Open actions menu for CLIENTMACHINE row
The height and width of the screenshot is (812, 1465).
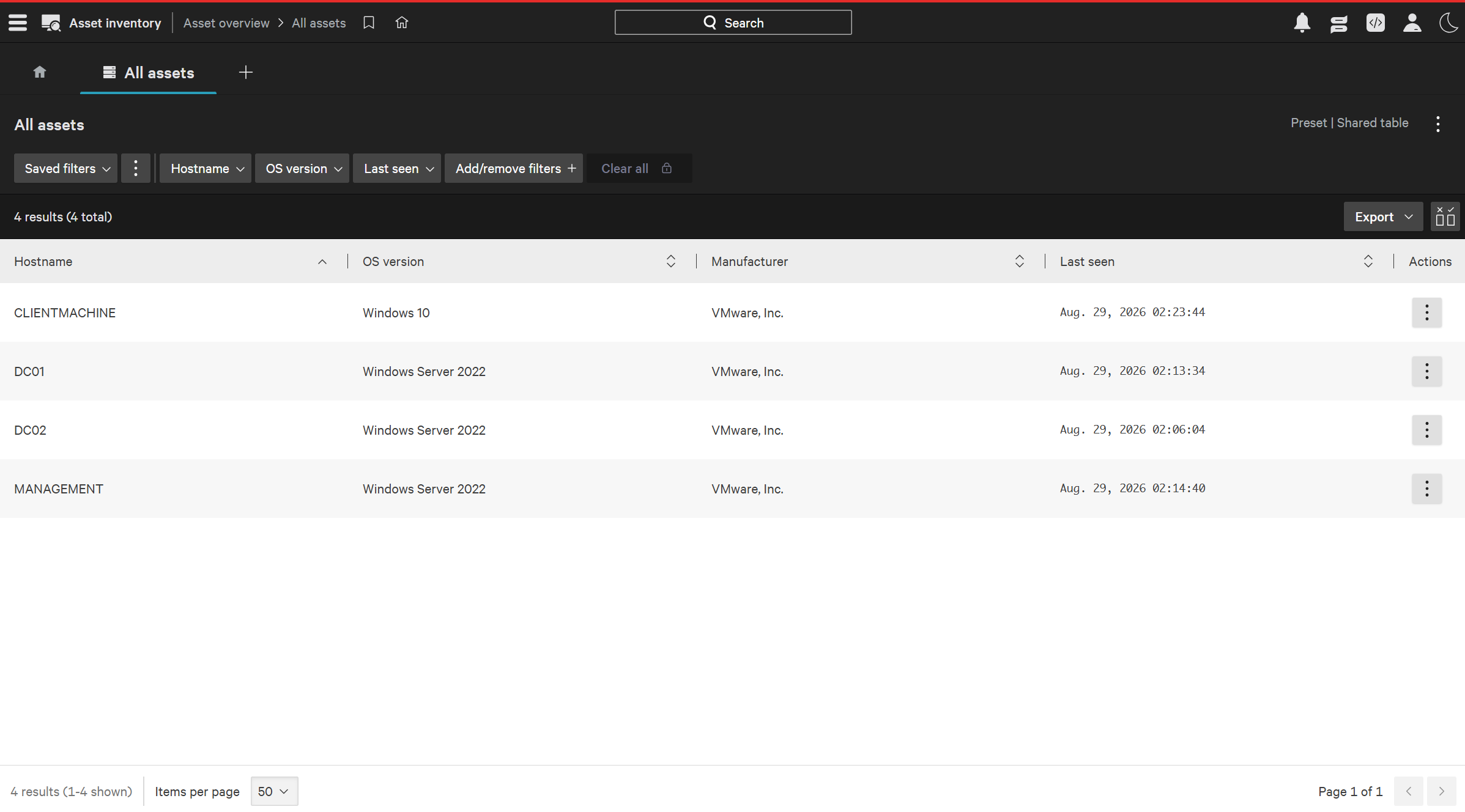[1427, 312]
